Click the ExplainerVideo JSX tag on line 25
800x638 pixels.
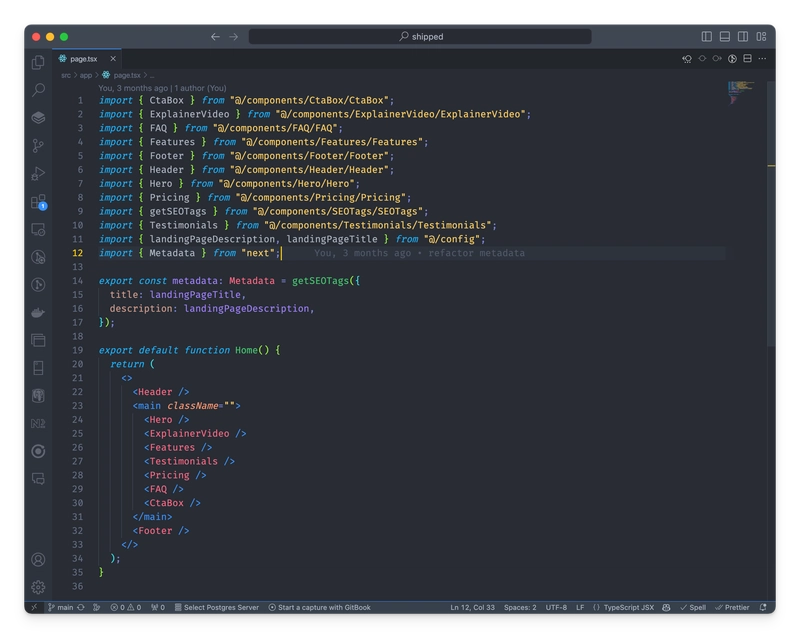coord(189,433)
